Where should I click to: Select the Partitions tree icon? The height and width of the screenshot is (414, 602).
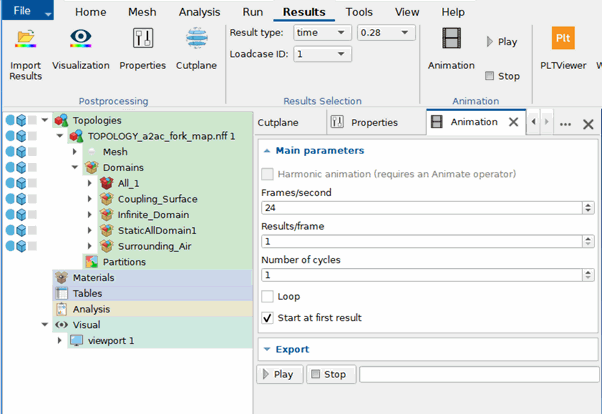pos(91,262)
